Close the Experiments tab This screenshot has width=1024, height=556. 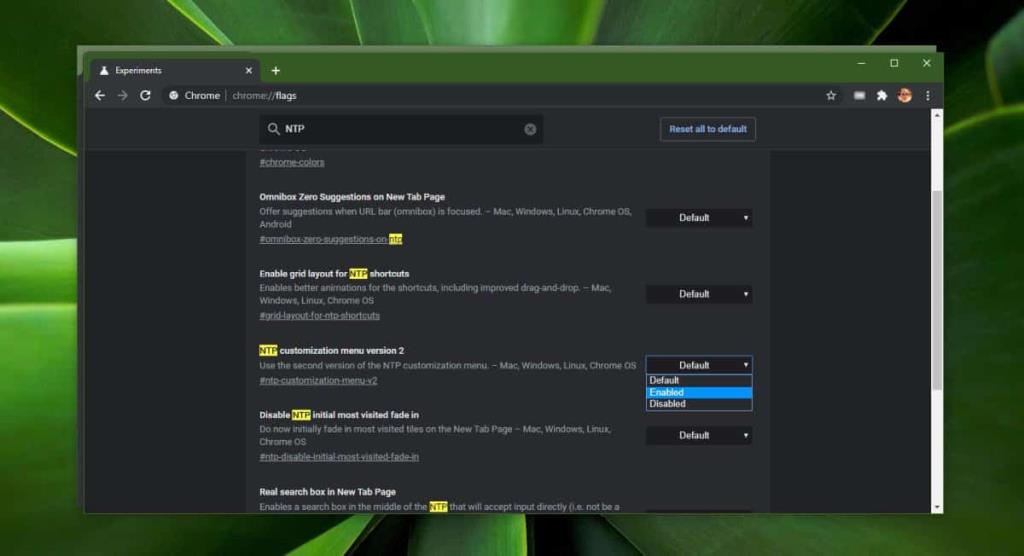pos(249,71)
